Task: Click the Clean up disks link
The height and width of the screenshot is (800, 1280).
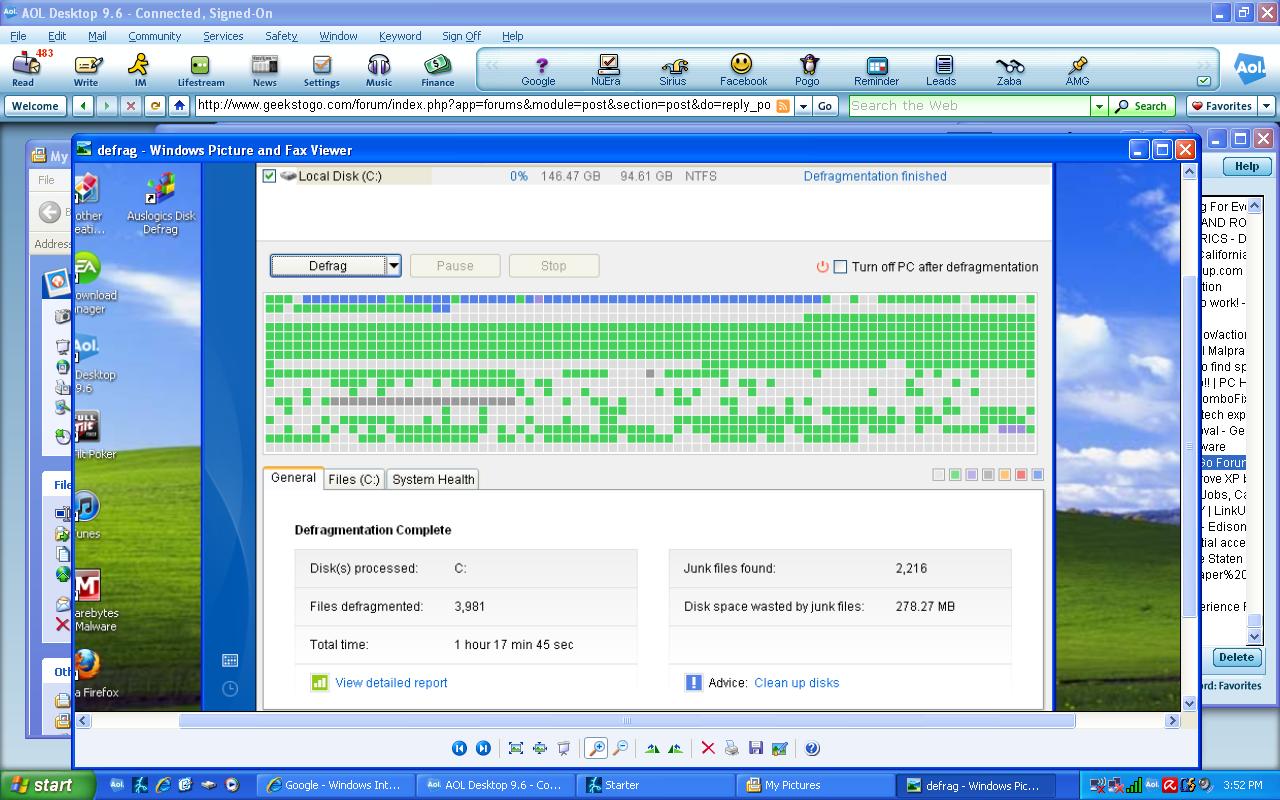Action: point(796,683)
